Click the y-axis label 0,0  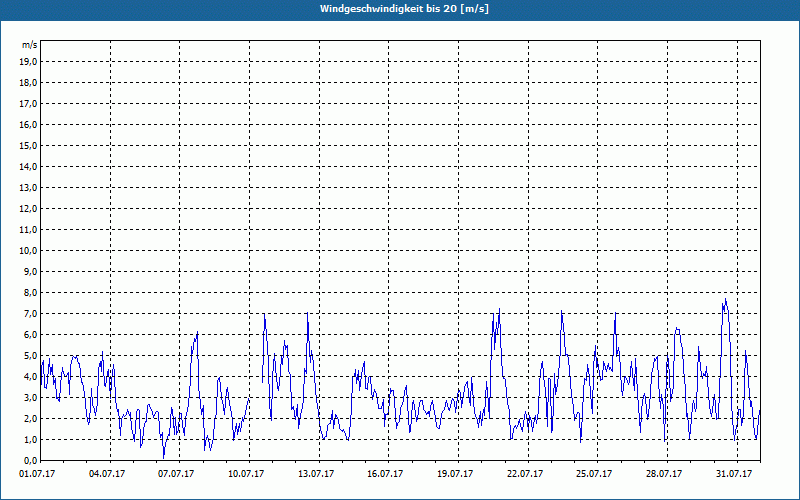click(30, 461)
